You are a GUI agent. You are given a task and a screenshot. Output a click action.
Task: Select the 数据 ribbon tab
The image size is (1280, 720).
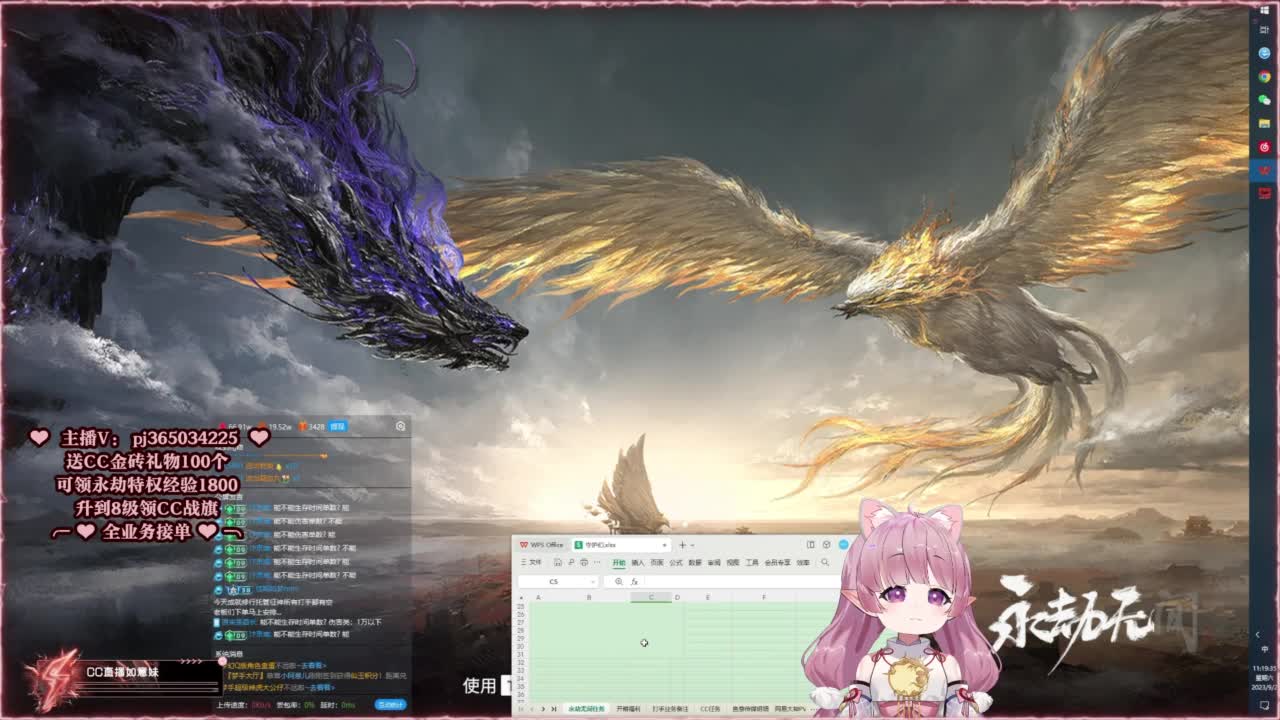click(695, 562)
